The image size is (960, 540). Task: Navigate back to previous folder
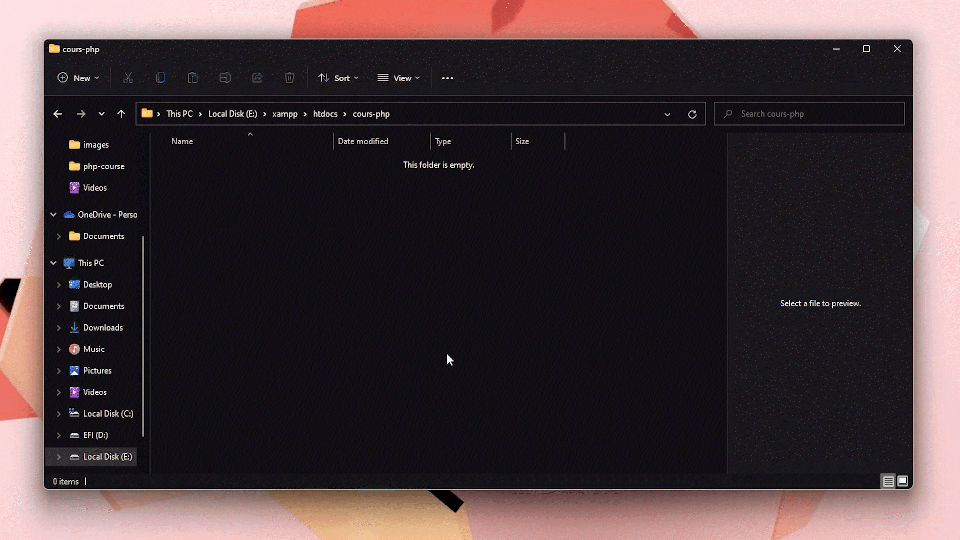pyautogui.click(x=58, y=114)
